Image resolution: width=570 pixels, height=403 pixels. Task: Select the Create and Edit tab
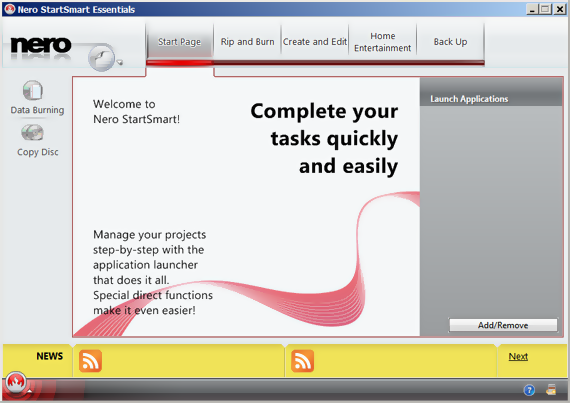(x=315, y=41)
